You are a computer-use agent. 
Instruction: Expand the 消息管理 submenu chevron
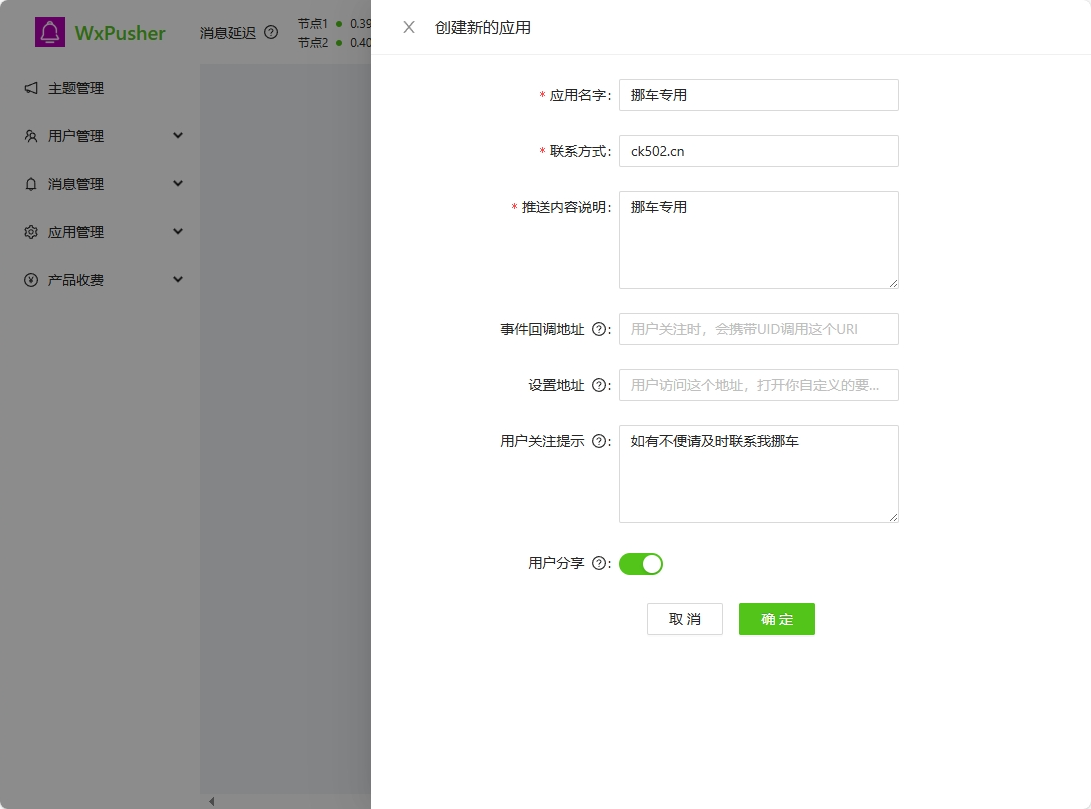point(177,184)
